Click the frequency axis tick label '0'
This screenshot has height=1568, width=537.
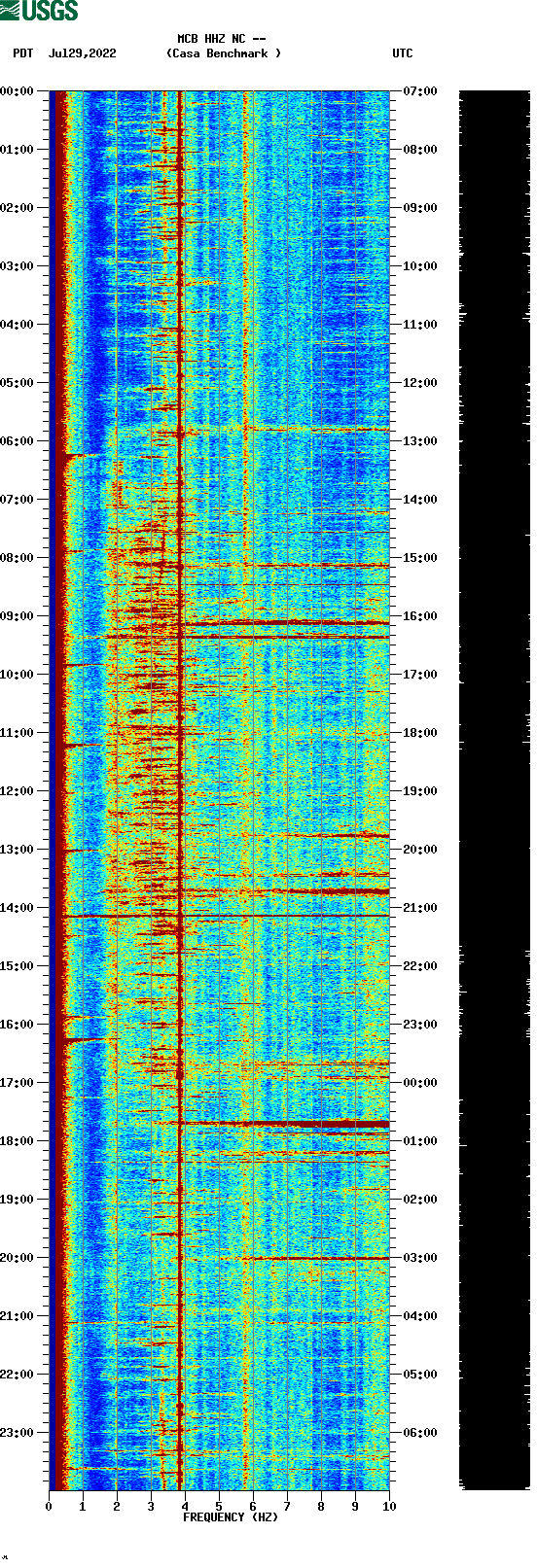point(49,1507)
